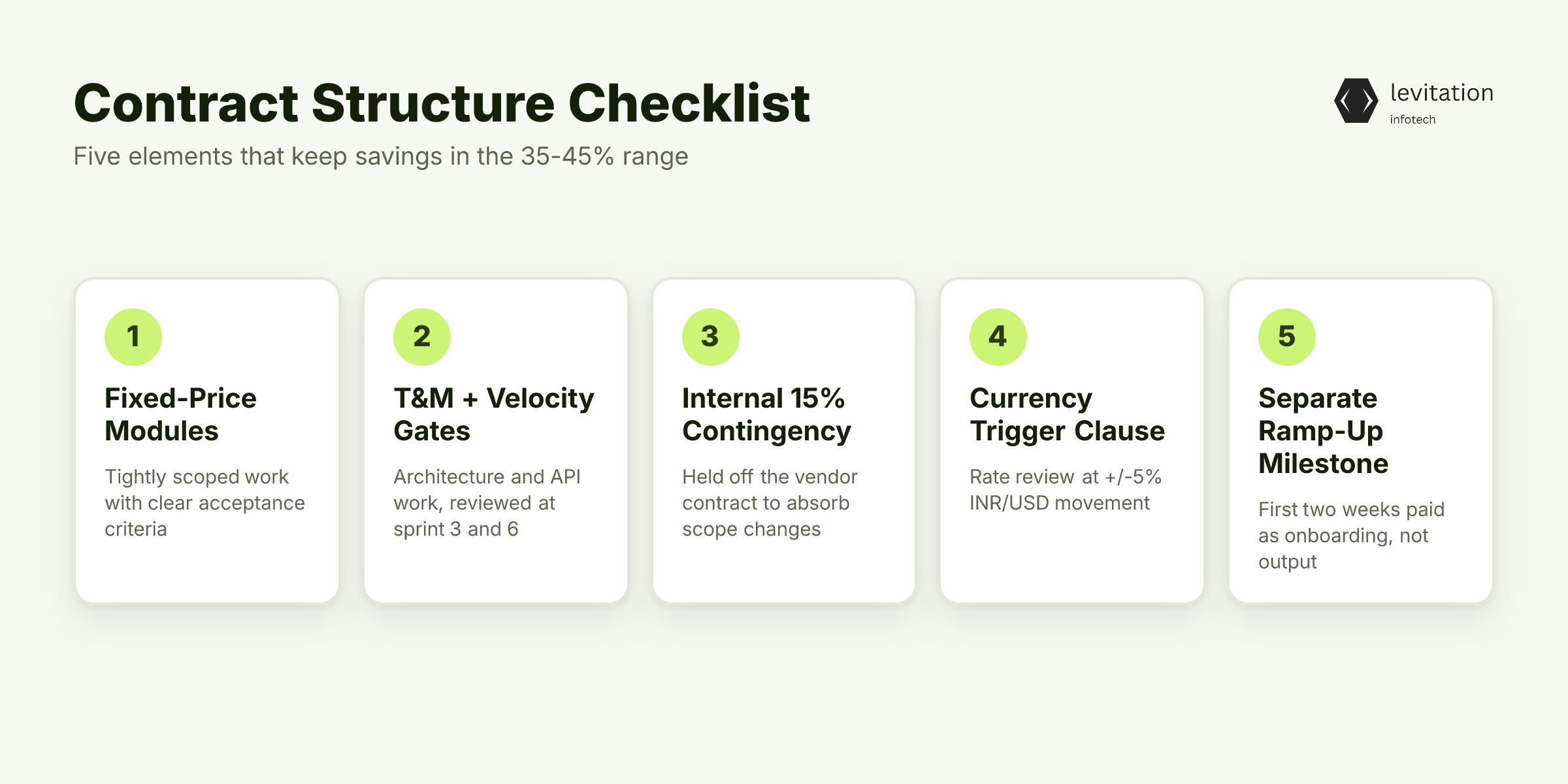Click the green number 4 badge
1568x784 pixels.
(998, 336)
